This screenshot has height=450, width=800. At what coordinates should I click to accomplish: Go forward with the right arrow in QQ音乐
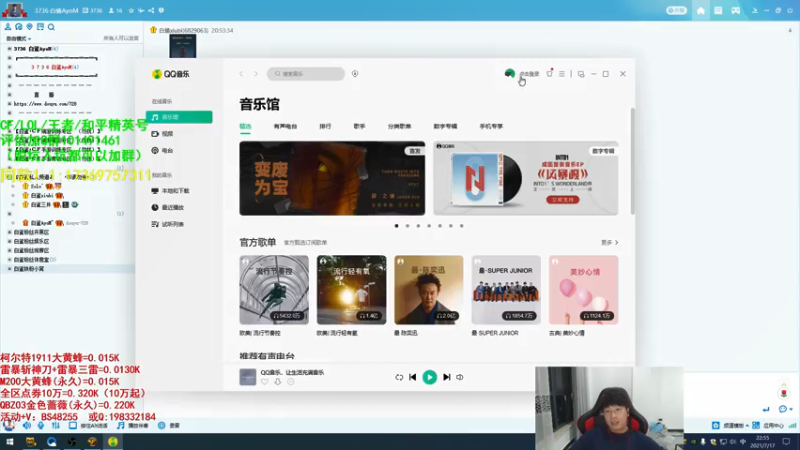click(256, 74)
